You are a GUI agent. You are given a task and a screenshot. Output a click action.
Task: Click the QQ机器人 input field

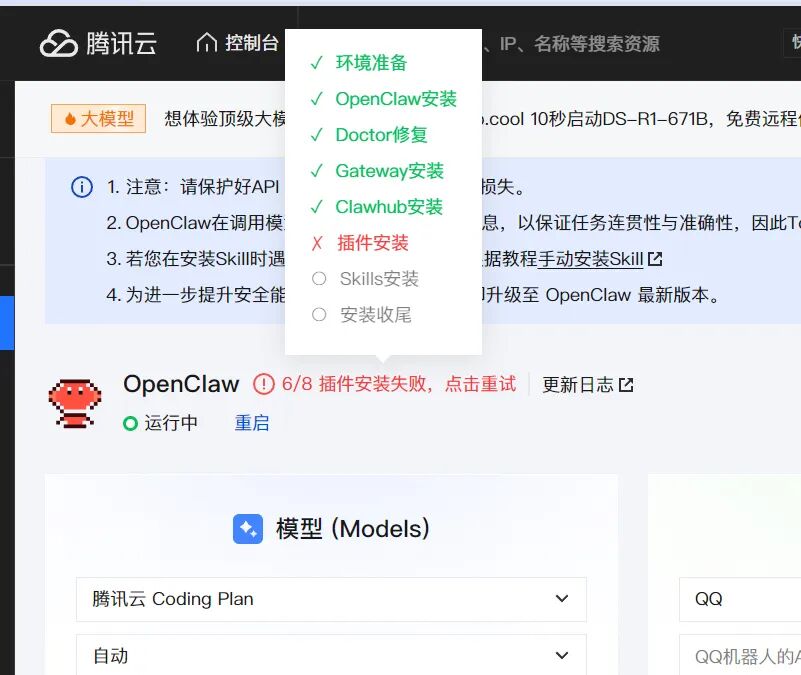pos(740,656)
